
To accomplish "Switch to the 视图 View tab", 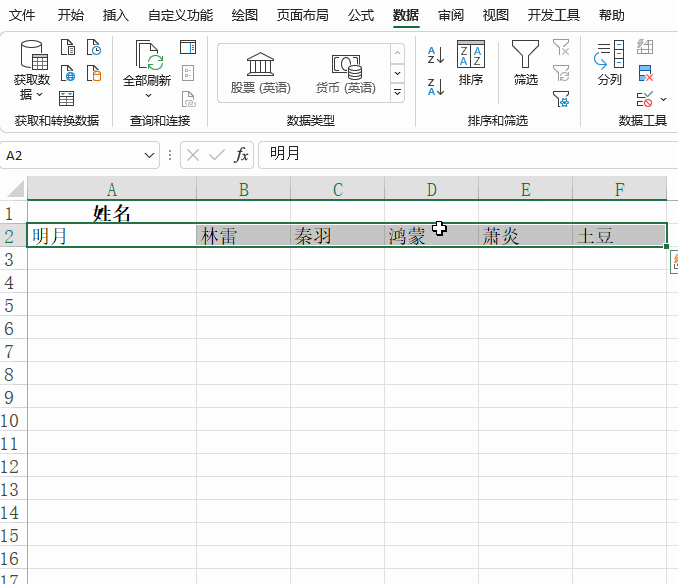I will point(496,16).
